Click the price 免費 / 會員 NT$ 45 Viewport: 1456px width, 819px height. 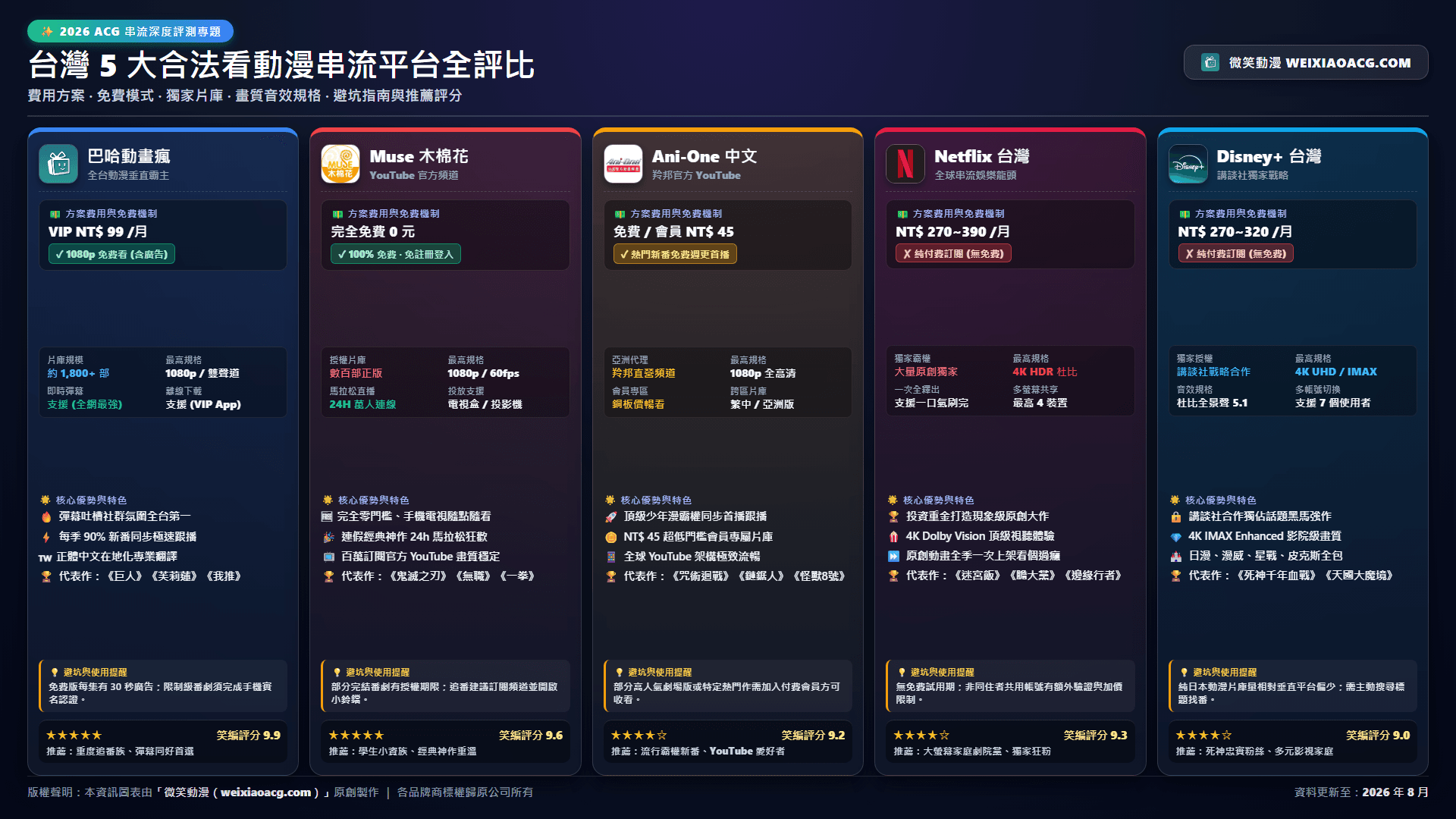(673, 231)
